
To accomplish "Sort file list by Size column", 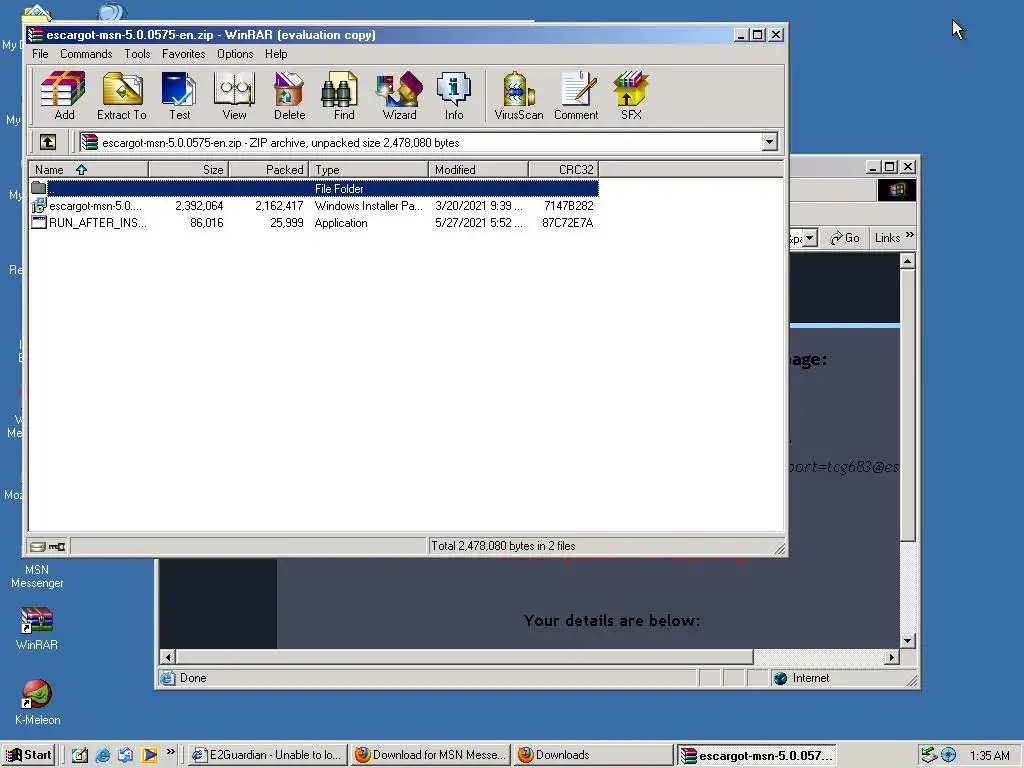I will [x=188, y=169].
